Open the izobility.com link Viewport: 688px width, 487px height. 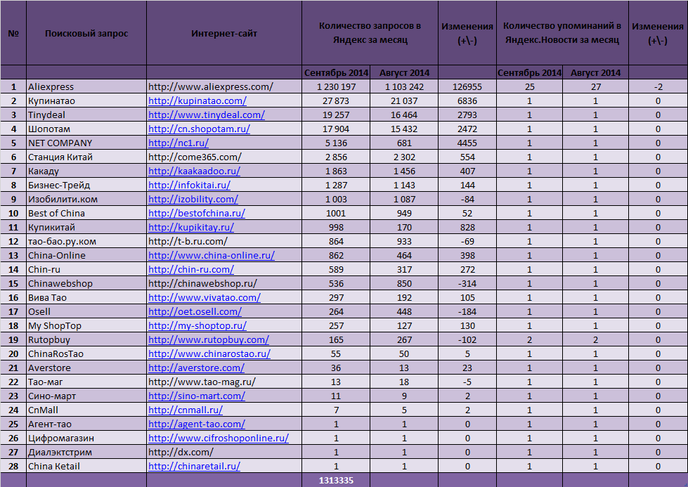193,199
